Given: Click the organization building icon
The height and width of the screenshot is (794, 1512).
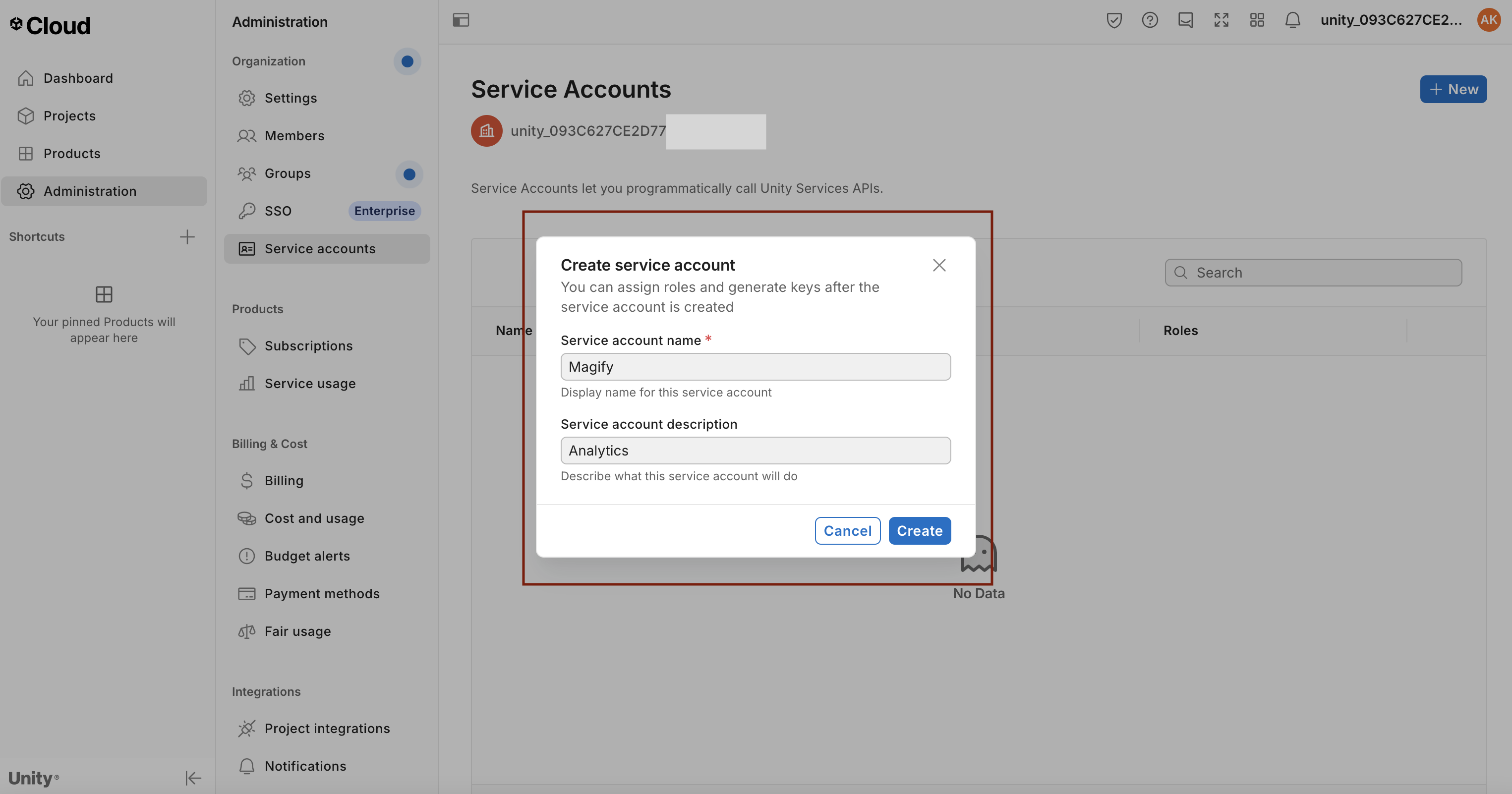Looking at the screenshot, I should click(487, 130).
